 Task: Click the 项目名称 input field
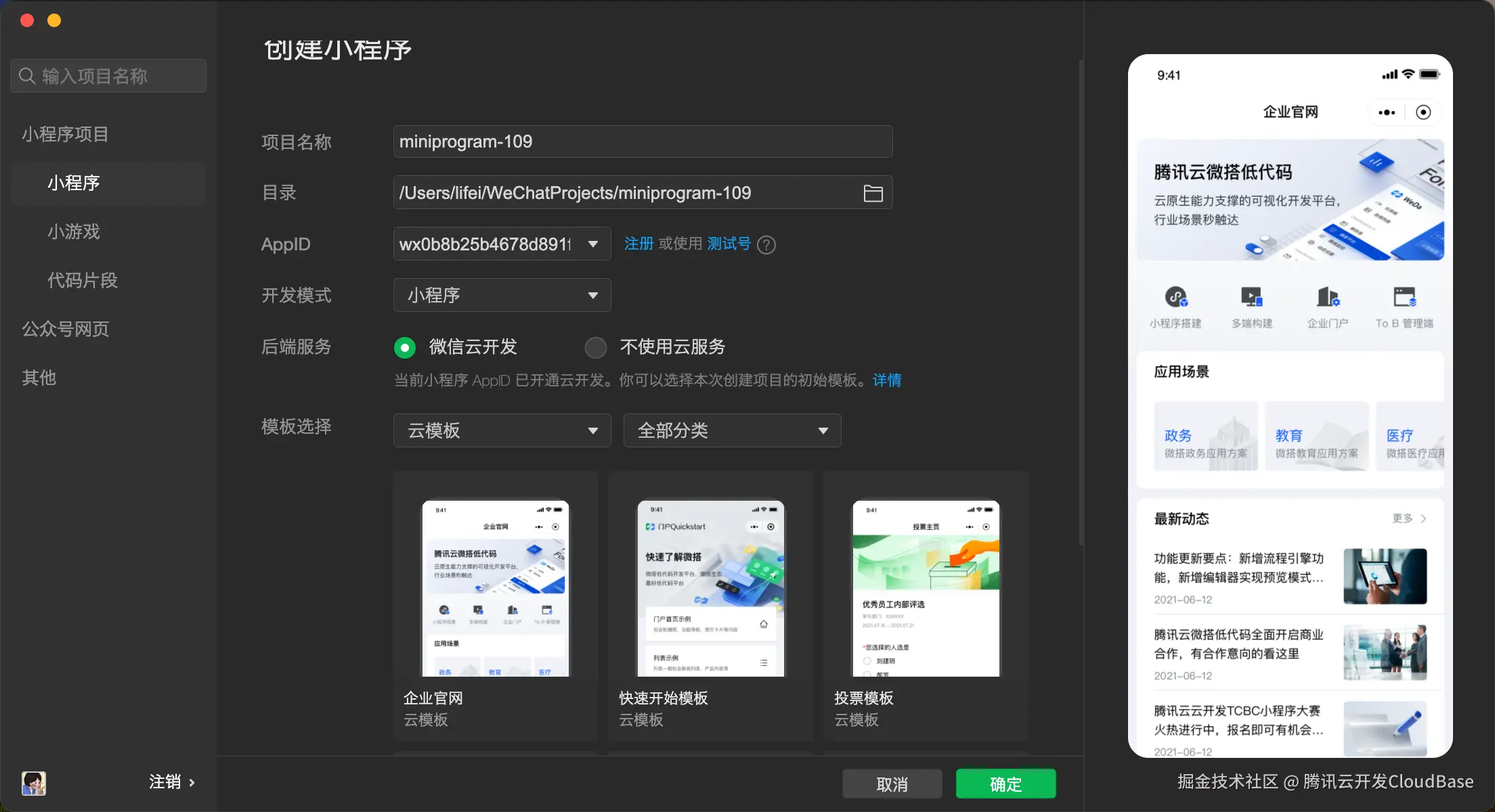point(643,141)
